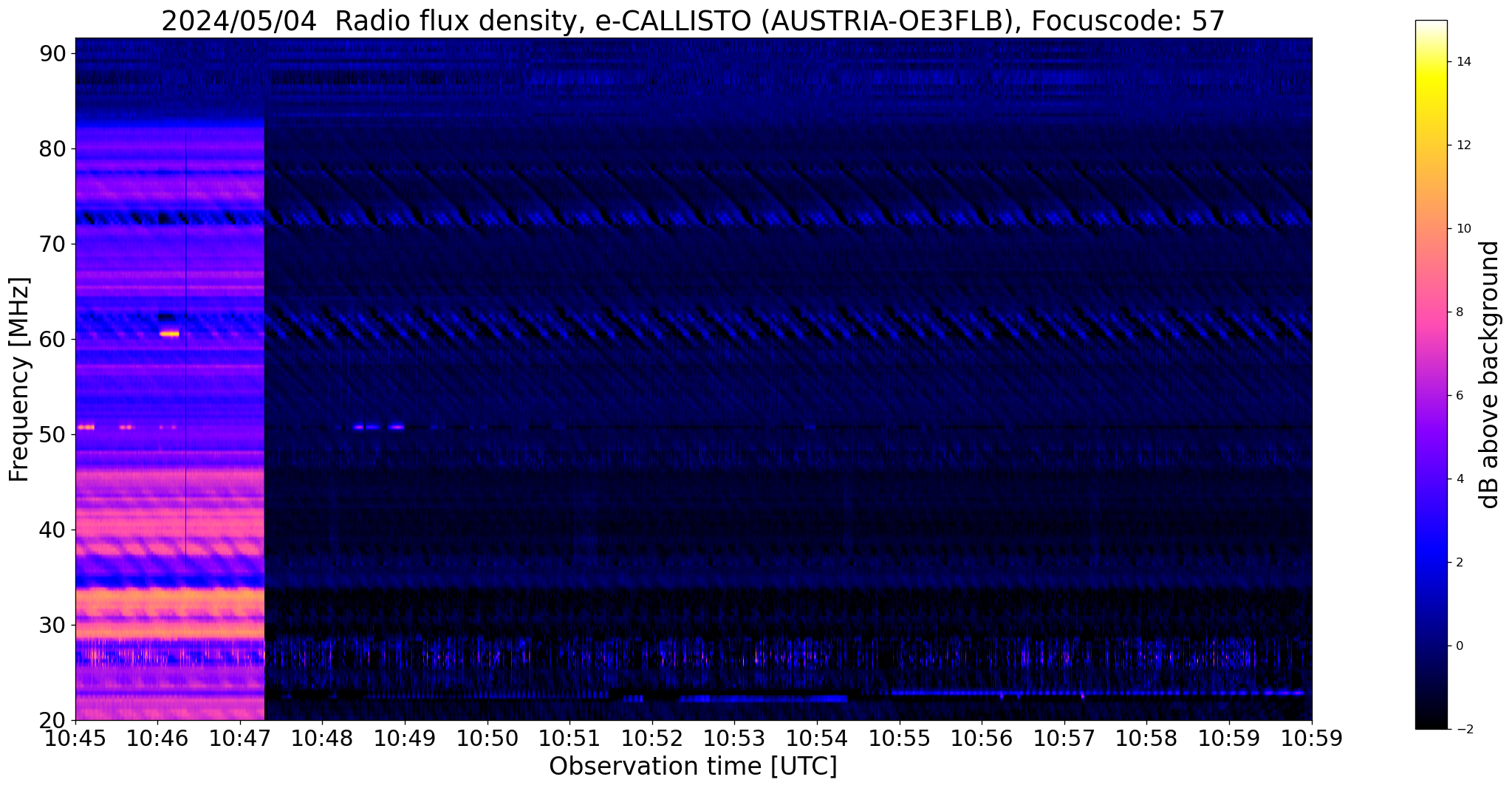Click the 10:54 time tick label

817,738
